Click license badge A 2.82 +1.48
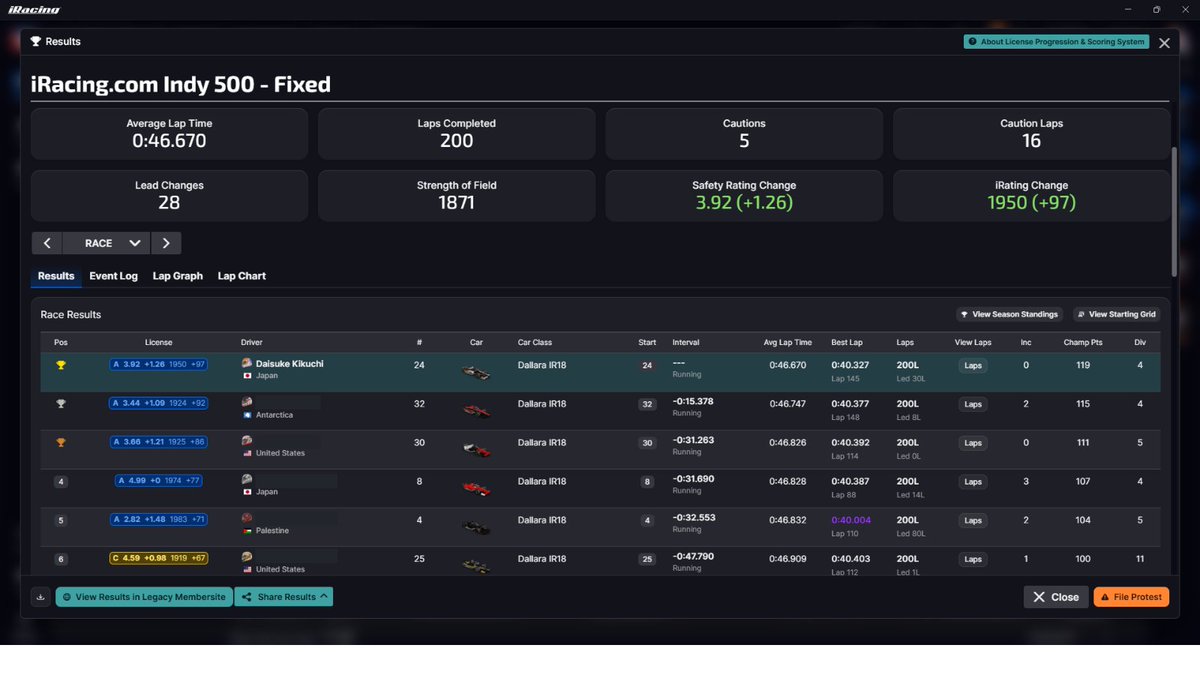Viewport: 1200px width, 675px height. tap(159, 519)
